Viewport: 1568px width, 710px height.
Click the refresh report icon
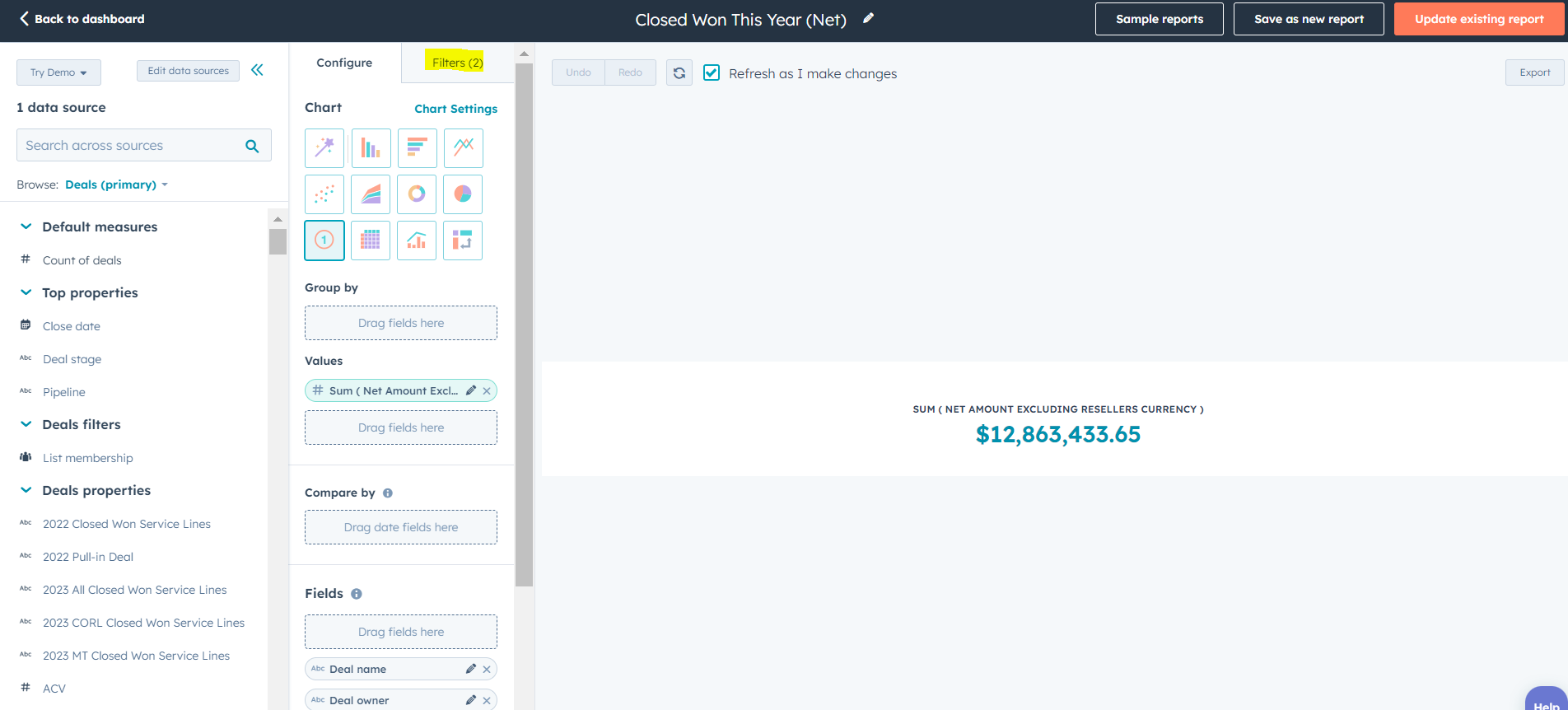coord(679,72)
